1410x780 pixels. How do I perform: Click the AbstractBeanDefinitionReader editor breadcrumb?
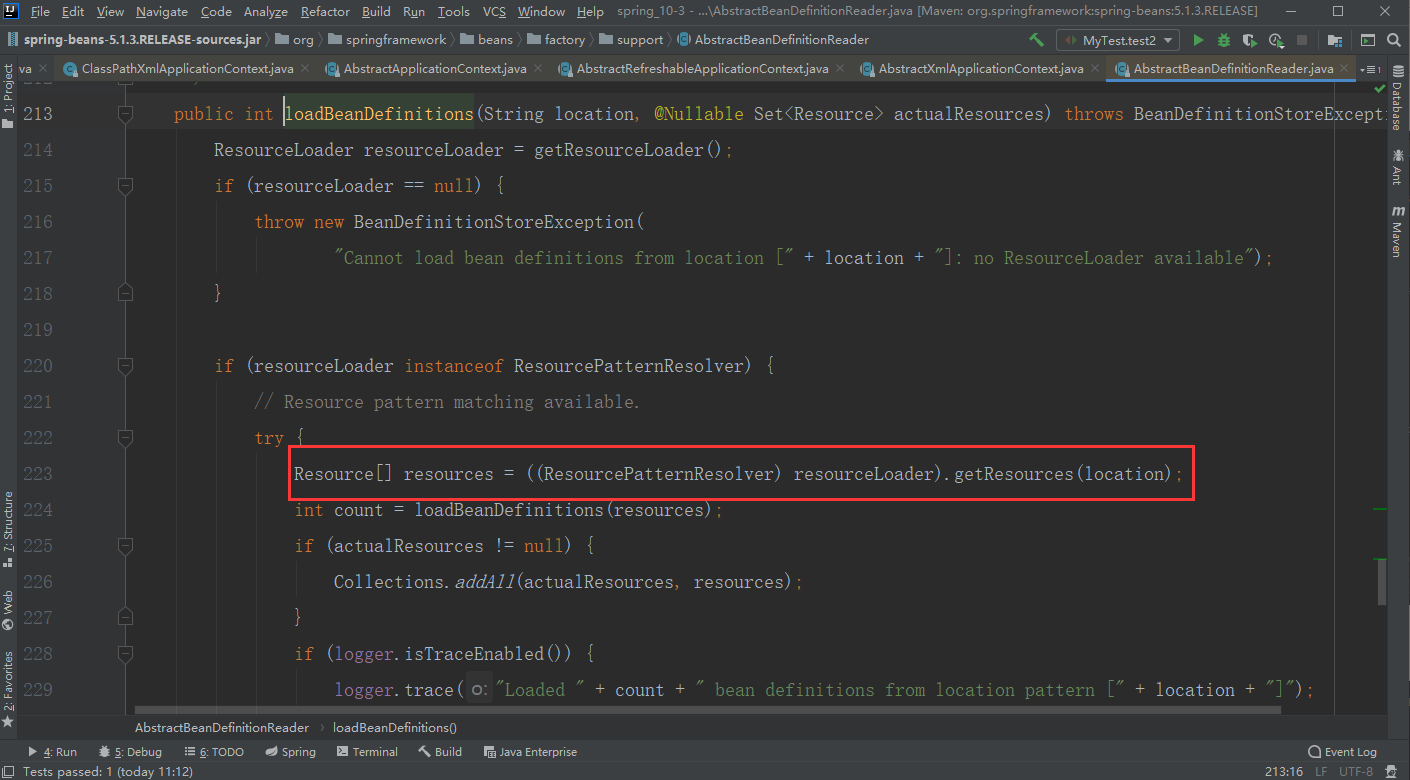coord(222,728)
